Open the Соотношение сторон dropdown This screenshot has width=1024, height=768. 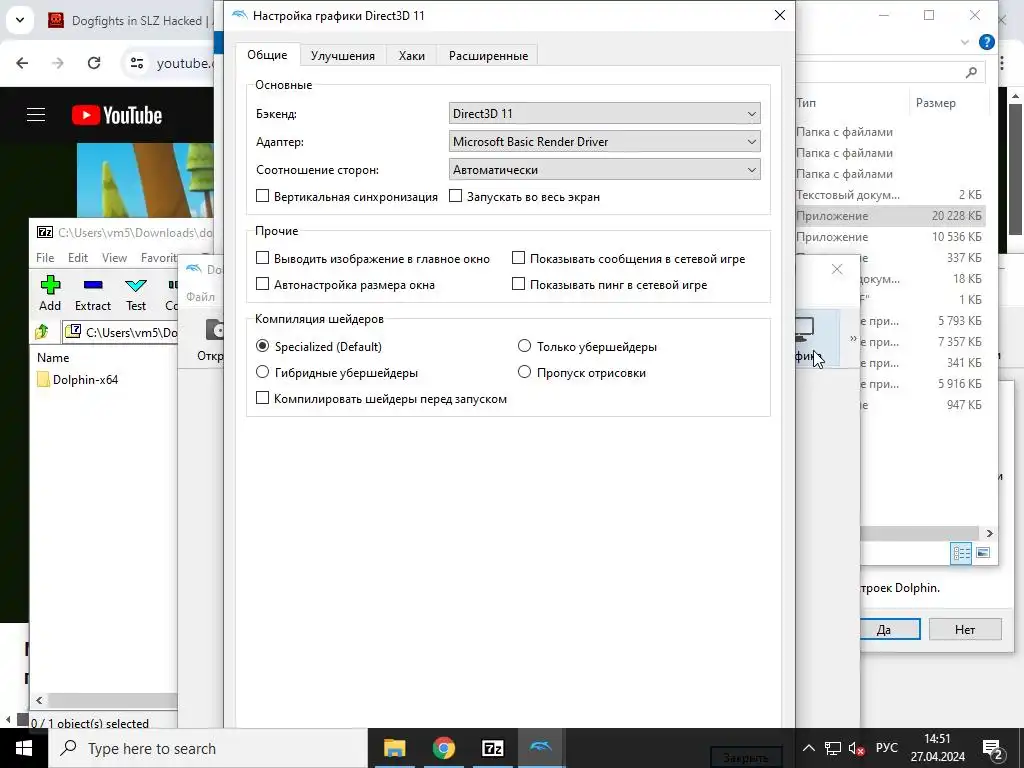coord(604,170)
